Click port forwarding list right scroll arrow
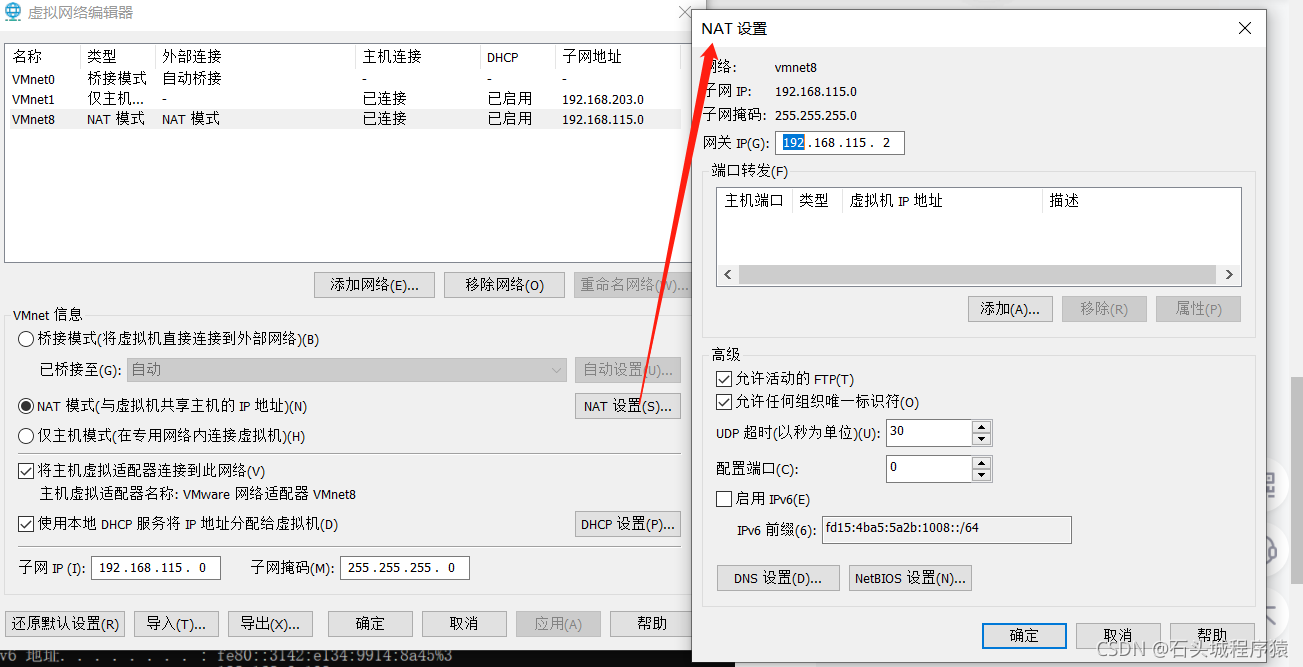 point(1230,275)
